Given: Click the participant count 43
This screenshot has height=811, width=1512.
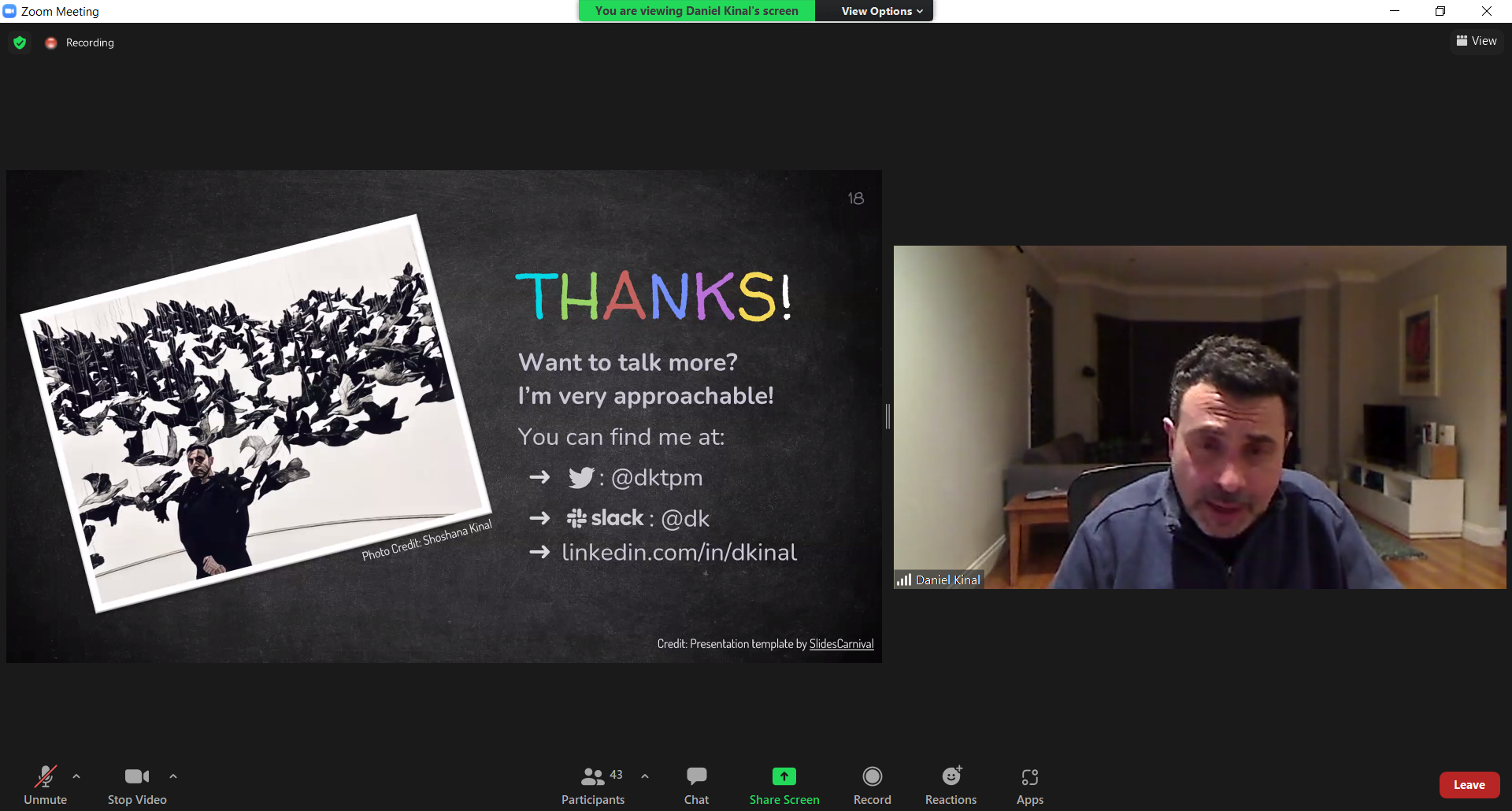Looking at the screenshot, I should point(616,775).
